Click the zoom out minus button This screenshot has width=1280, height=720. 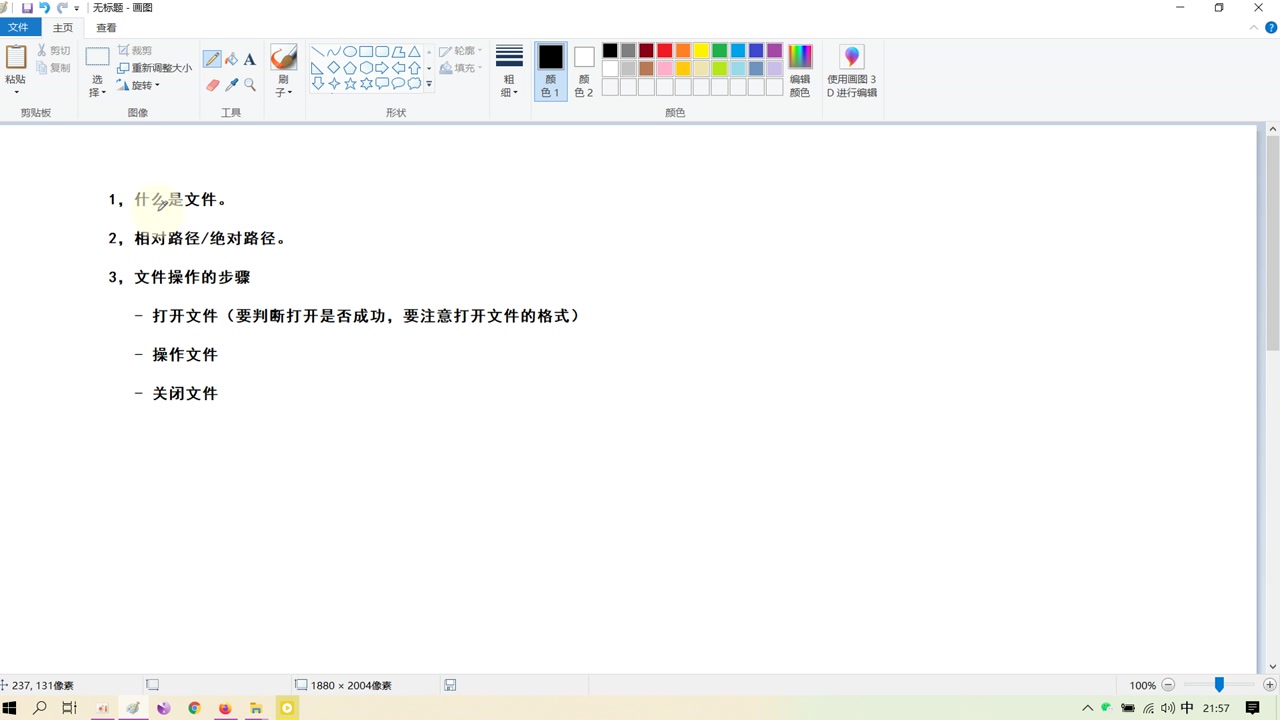click(1168, 685)
